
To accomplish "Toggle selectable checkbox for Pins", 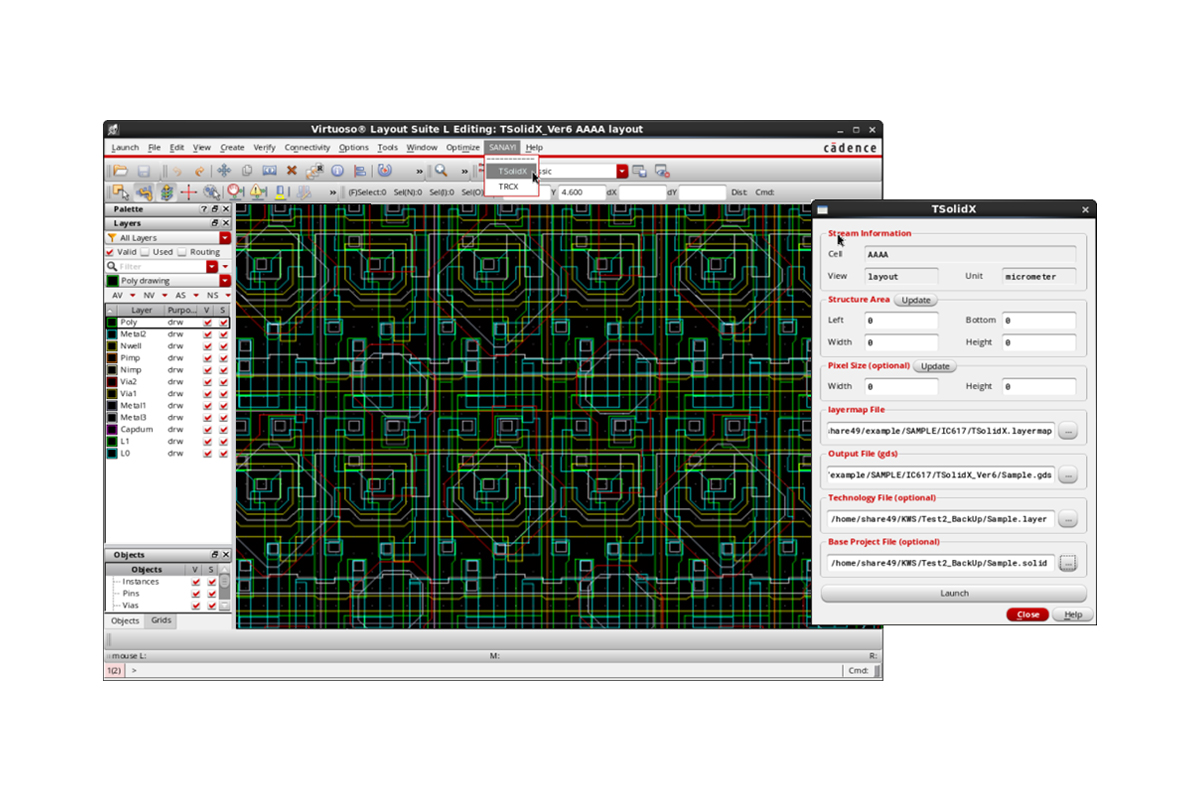I will pos(211,593).
